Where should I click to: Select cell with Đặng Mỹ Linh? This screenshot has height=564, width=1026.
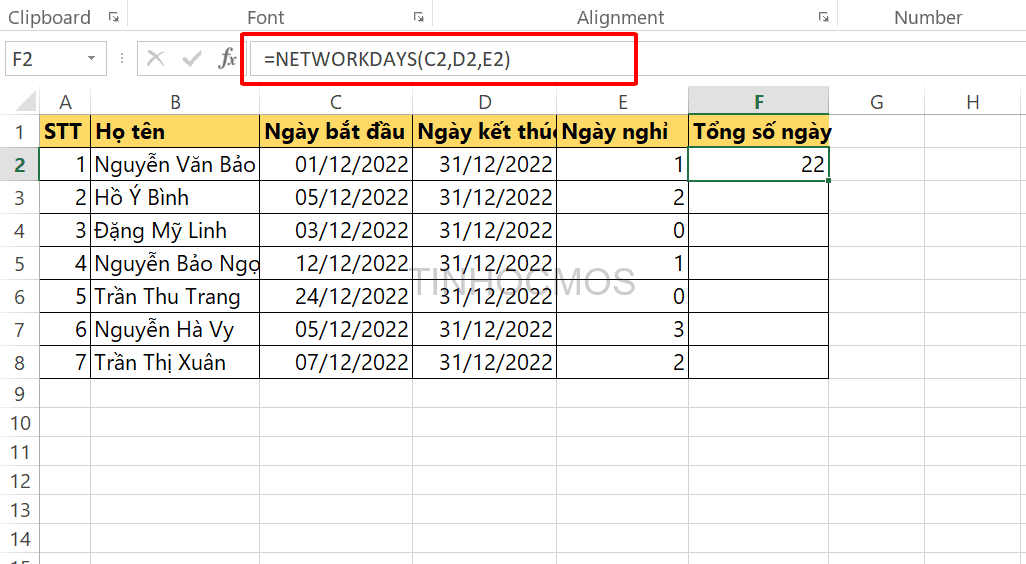click(x=175, y=230)
